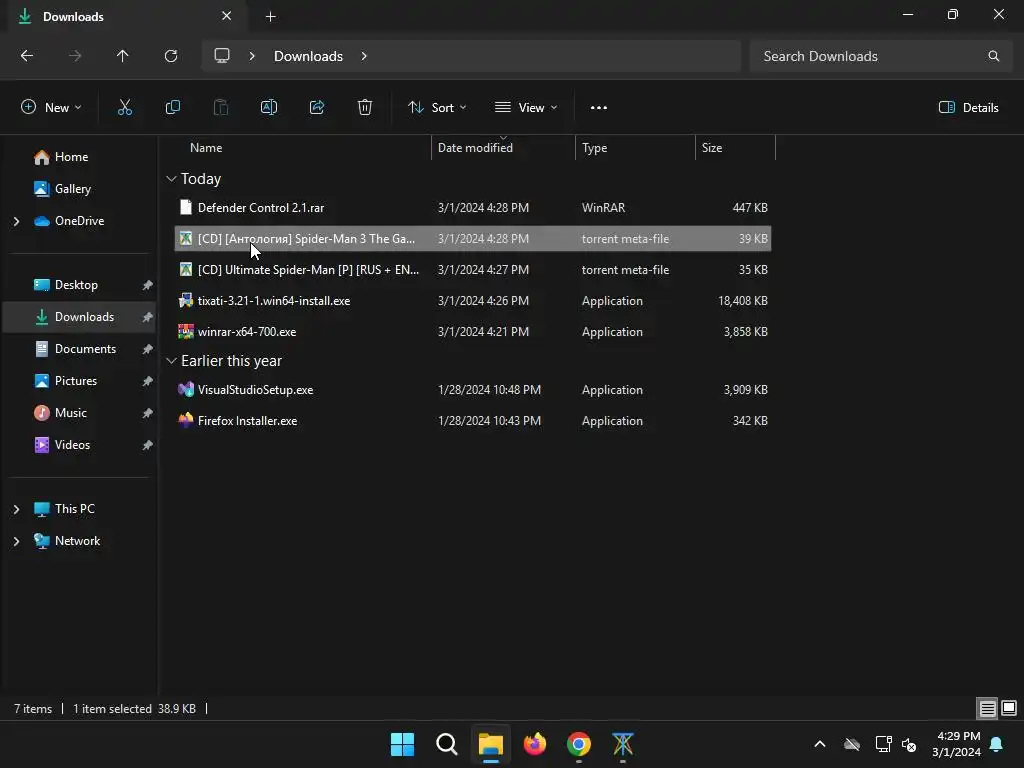Collapse the Earlier this year group
Viewport: 1024px width, 768px height.
point(171,360)
